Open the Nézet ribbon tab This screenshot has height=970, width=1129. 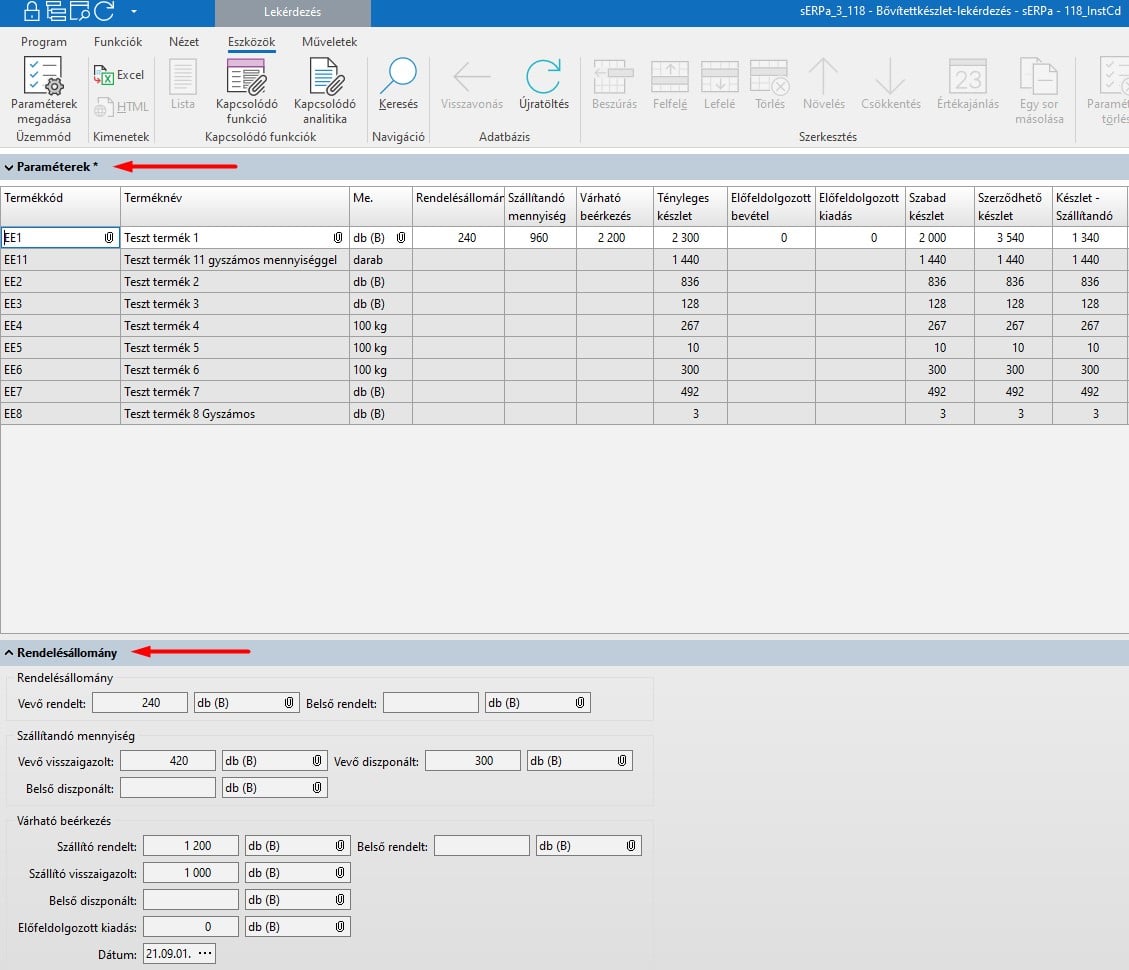pos(184,42)
